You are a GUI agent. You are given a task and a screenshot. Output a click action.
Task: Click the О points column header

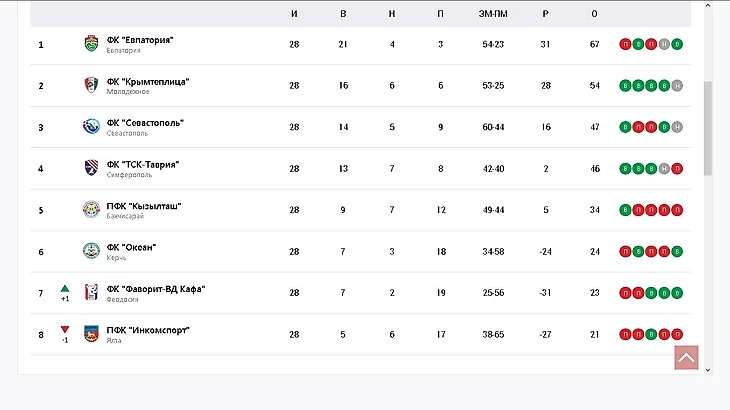(594, 13)
